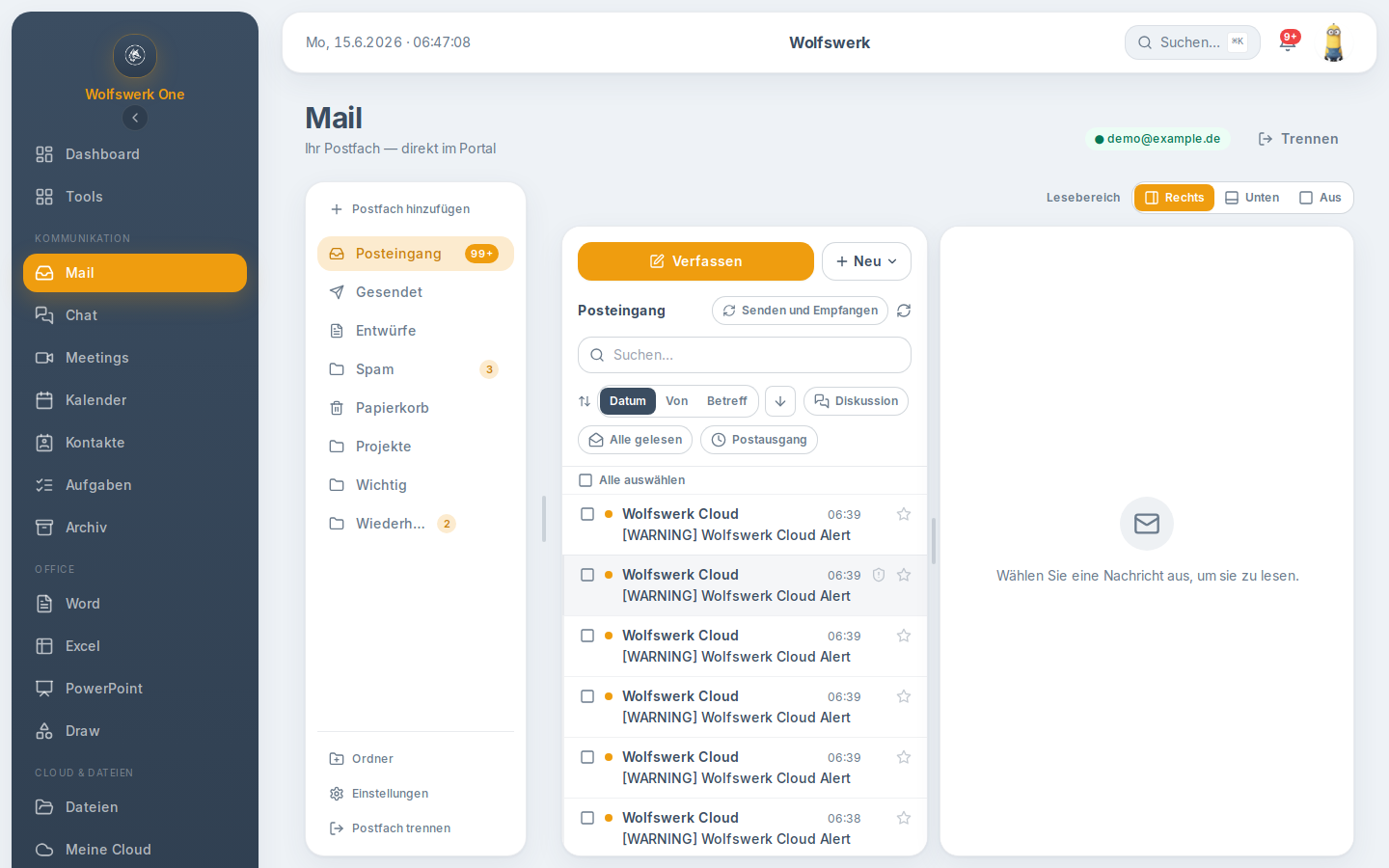Open the Wichtig folder
The image size is (1389, 868).
[x=416, y=485]
